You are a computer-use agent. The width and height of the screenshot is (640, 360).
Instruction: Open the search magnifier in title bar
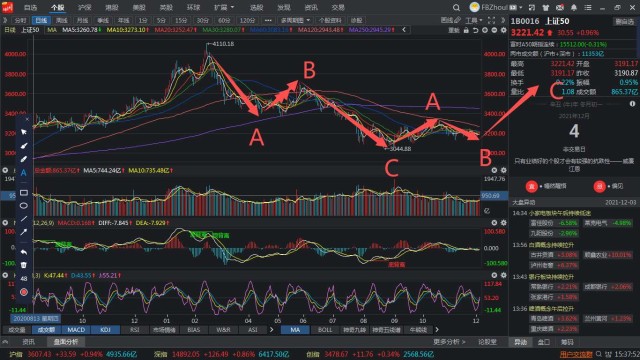pyautogui.click(x=456, y=7)
